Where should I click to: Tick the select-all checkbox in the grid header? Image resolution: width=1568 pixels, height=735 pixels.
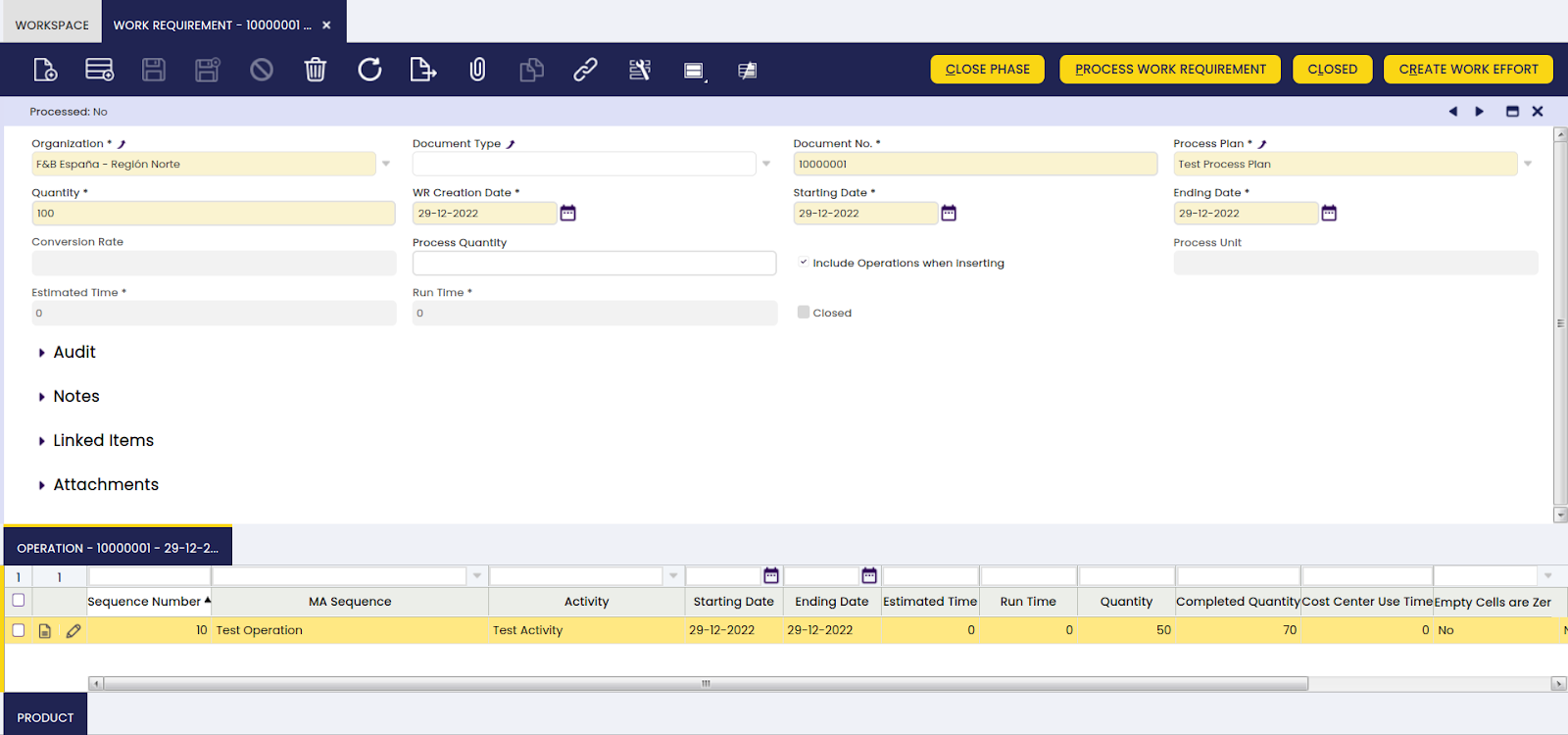coord(19,601)
